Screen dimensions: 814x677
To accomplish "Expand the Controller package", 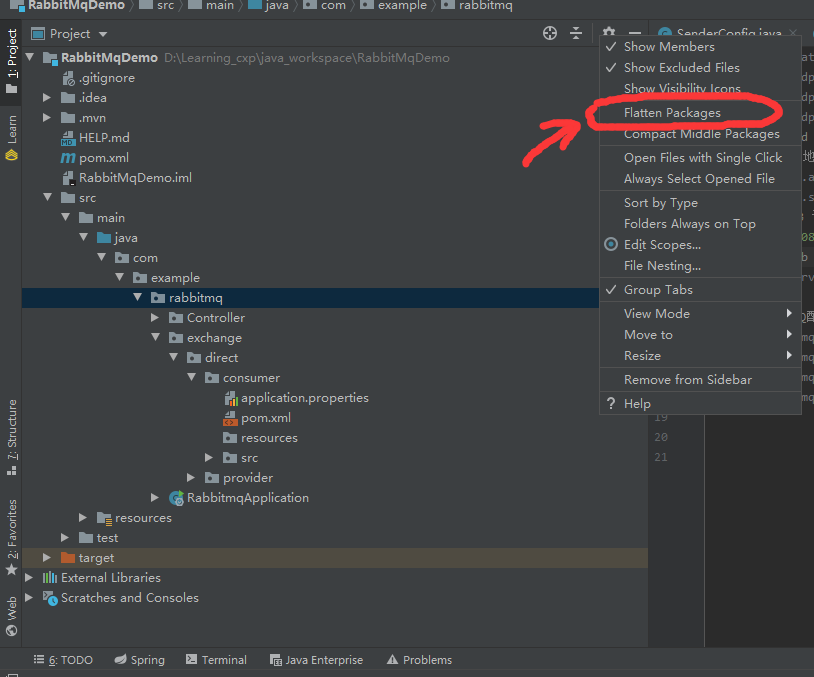I will (155, 317).
